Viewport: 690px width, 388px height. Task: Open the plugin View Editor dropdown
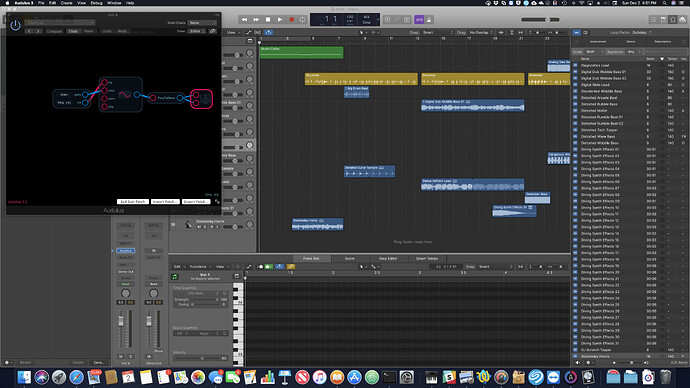coord(197,31)
